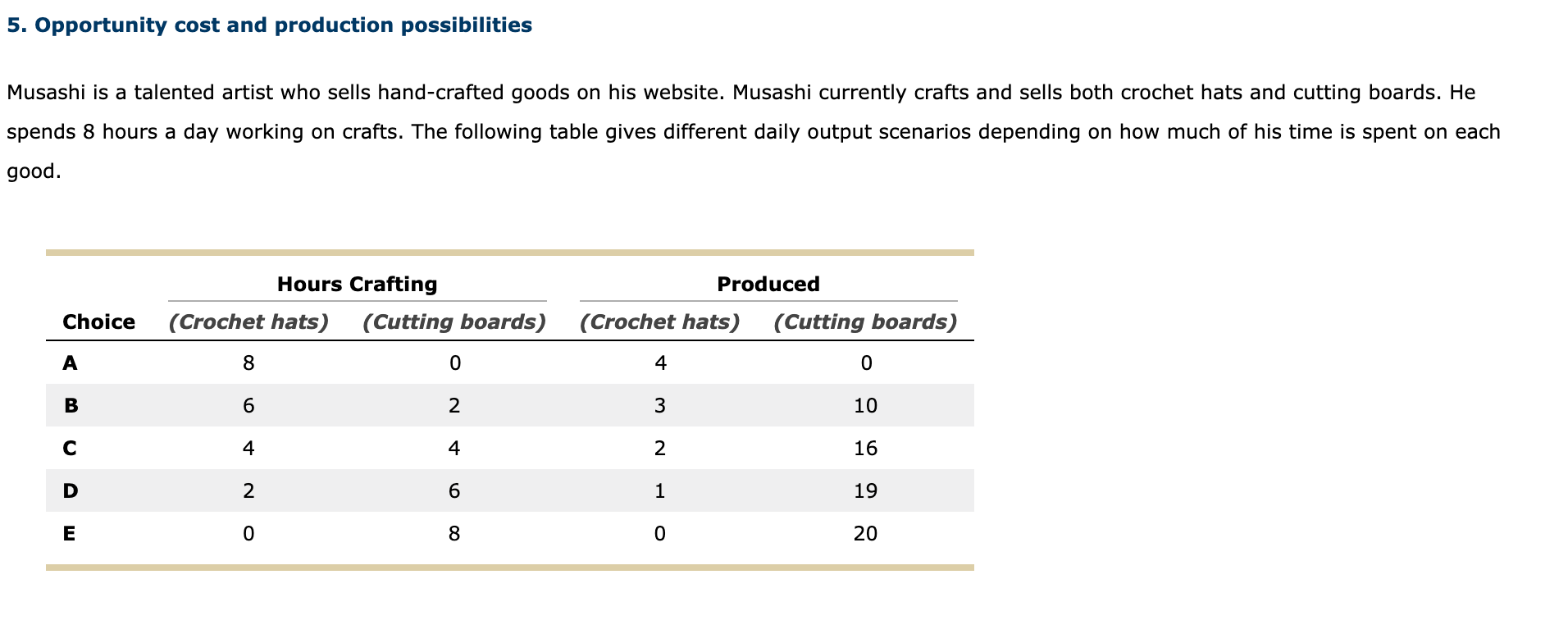Click the Hours Crafting '(Crochet hats)' subheader
The width and height of the screenshot is (1568, 643).
tap(248, 321)
